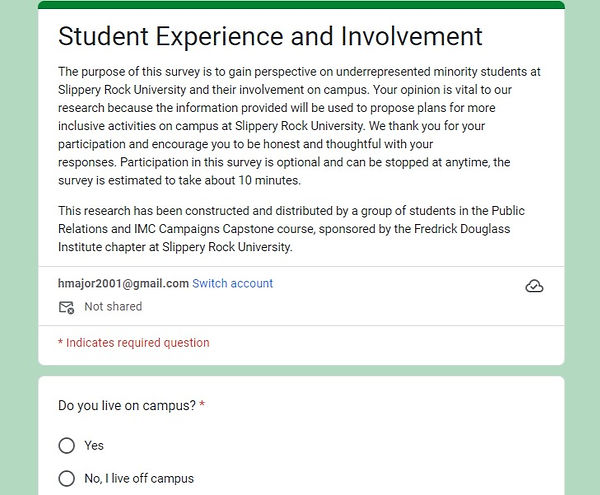Click the "Not shared" status text
600x495 pixels.
pos(113,307)
